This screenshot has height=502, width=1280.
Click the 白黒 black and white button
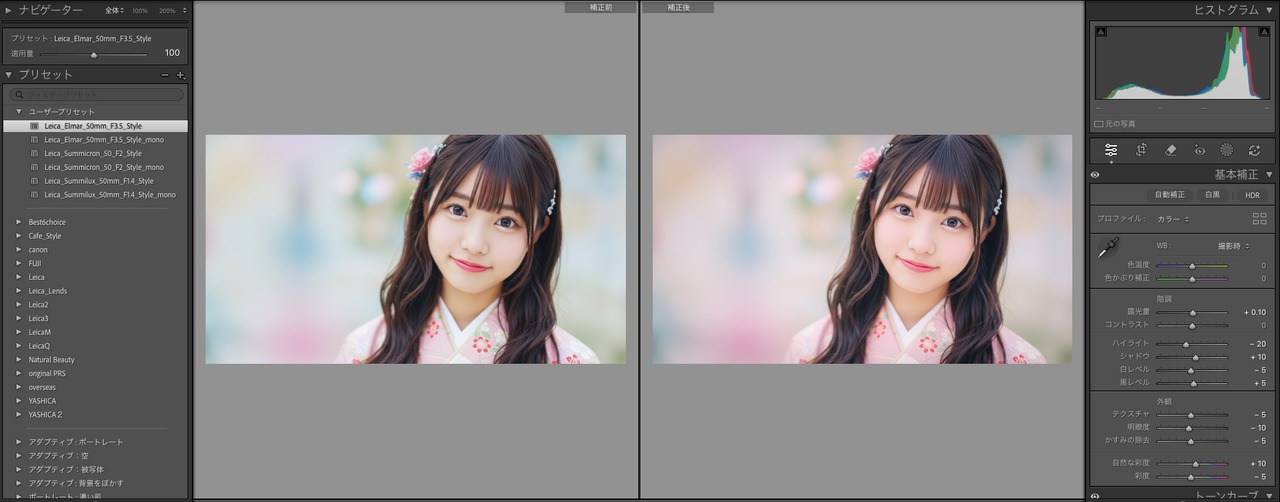coord(1212,194)
